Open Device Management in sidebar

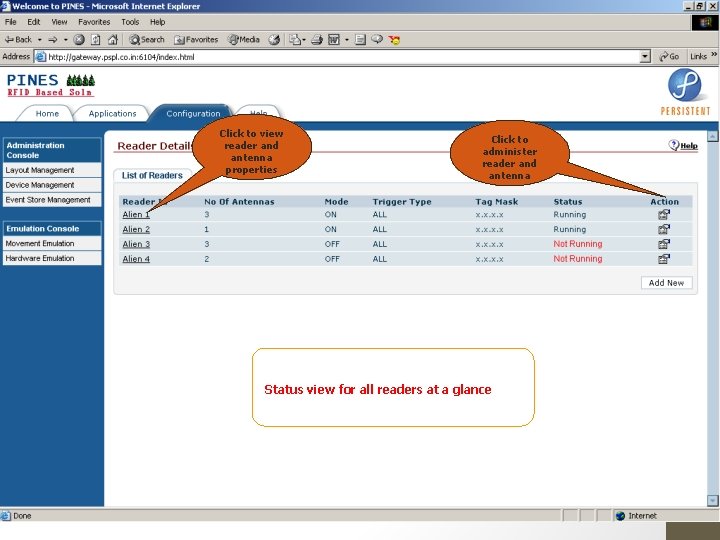pos(52,185)
